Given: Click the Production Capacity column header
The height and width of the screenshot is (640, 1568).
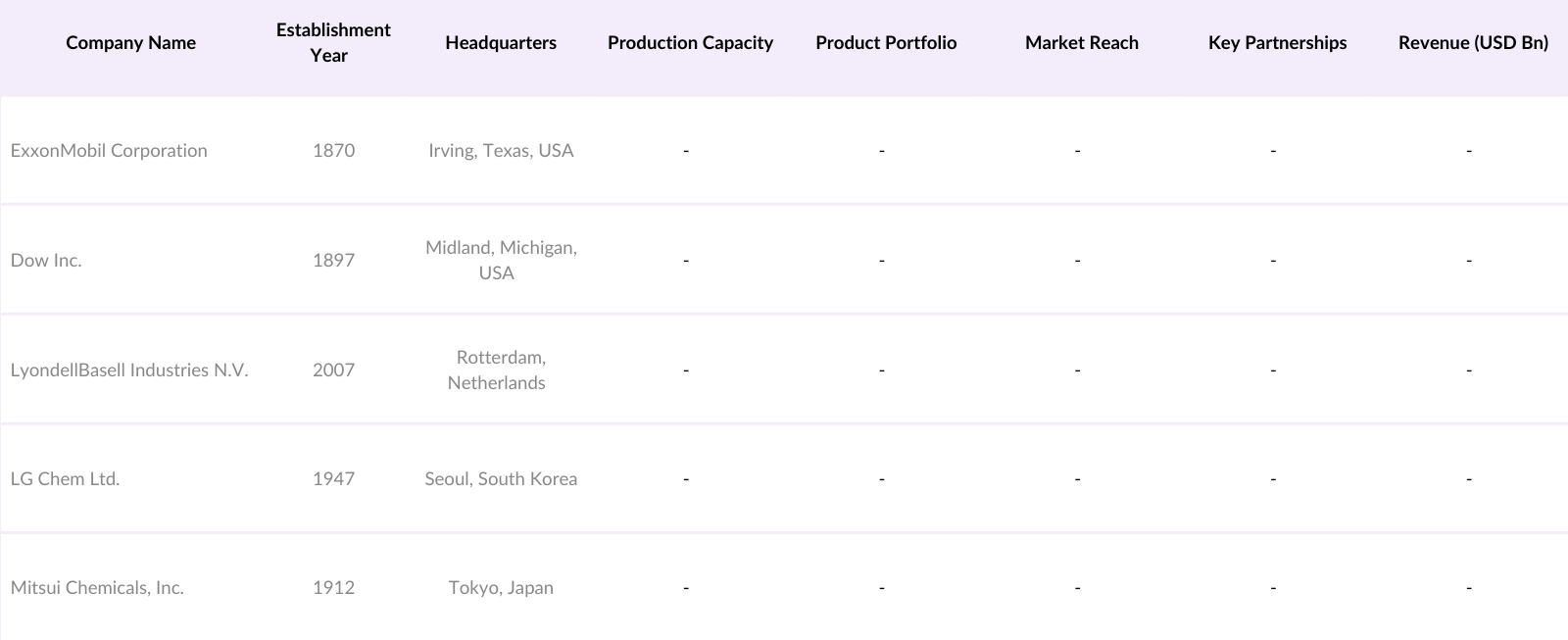Looking at the screenshot, I should coord(690,43).
